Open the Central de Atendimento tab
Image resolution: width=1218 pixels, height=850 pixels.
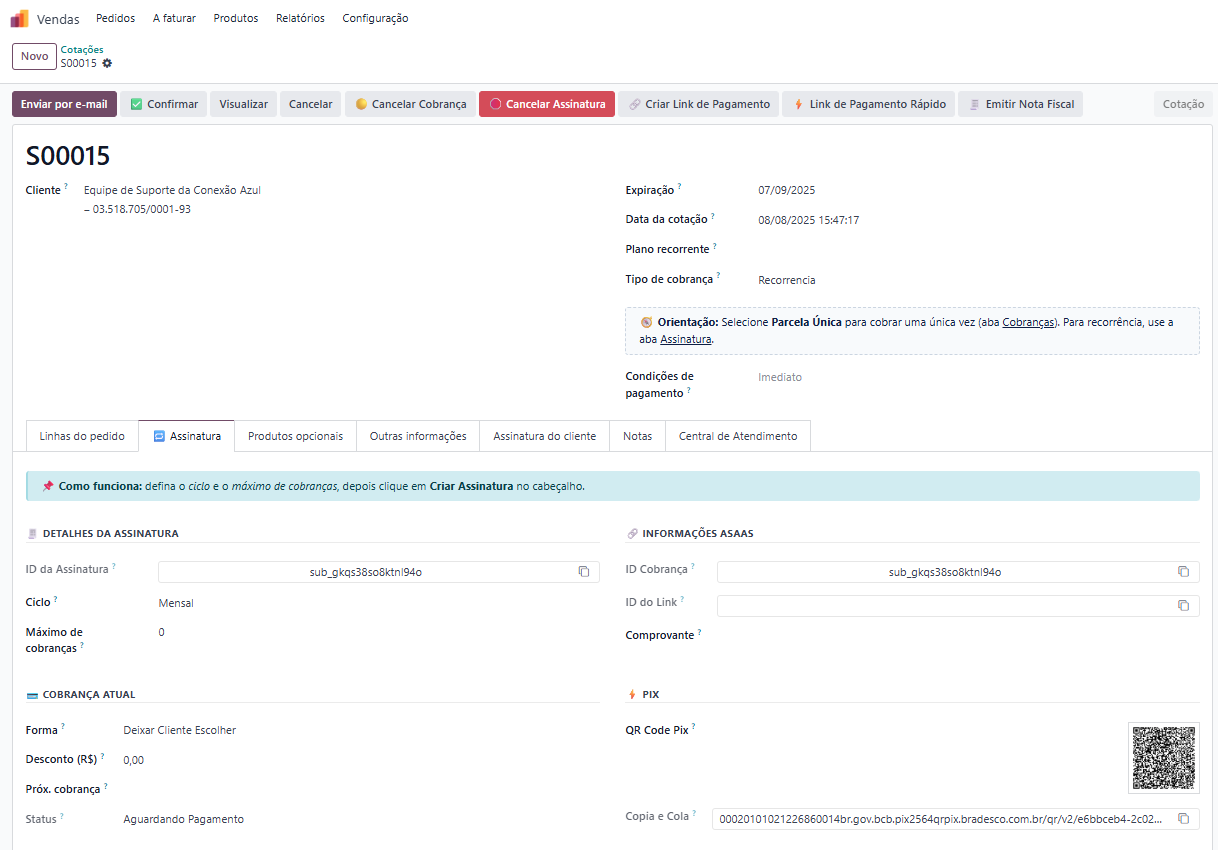(738, 436)
